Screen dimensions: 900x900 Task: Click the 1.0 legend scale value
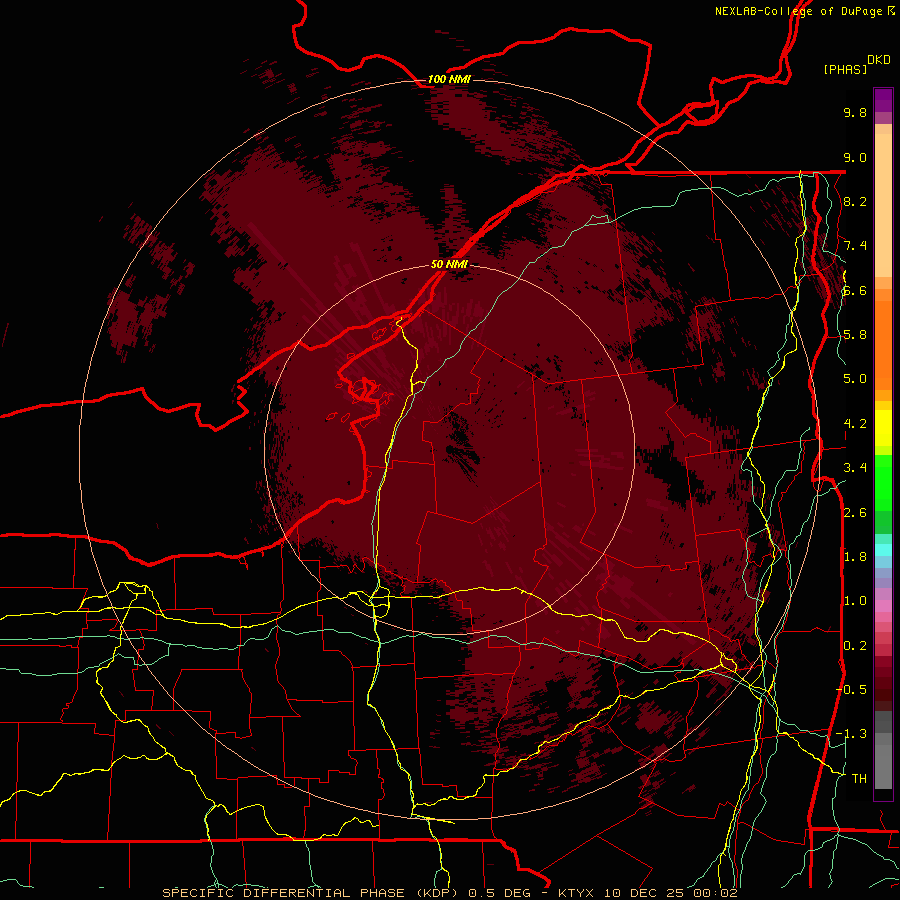855,601
